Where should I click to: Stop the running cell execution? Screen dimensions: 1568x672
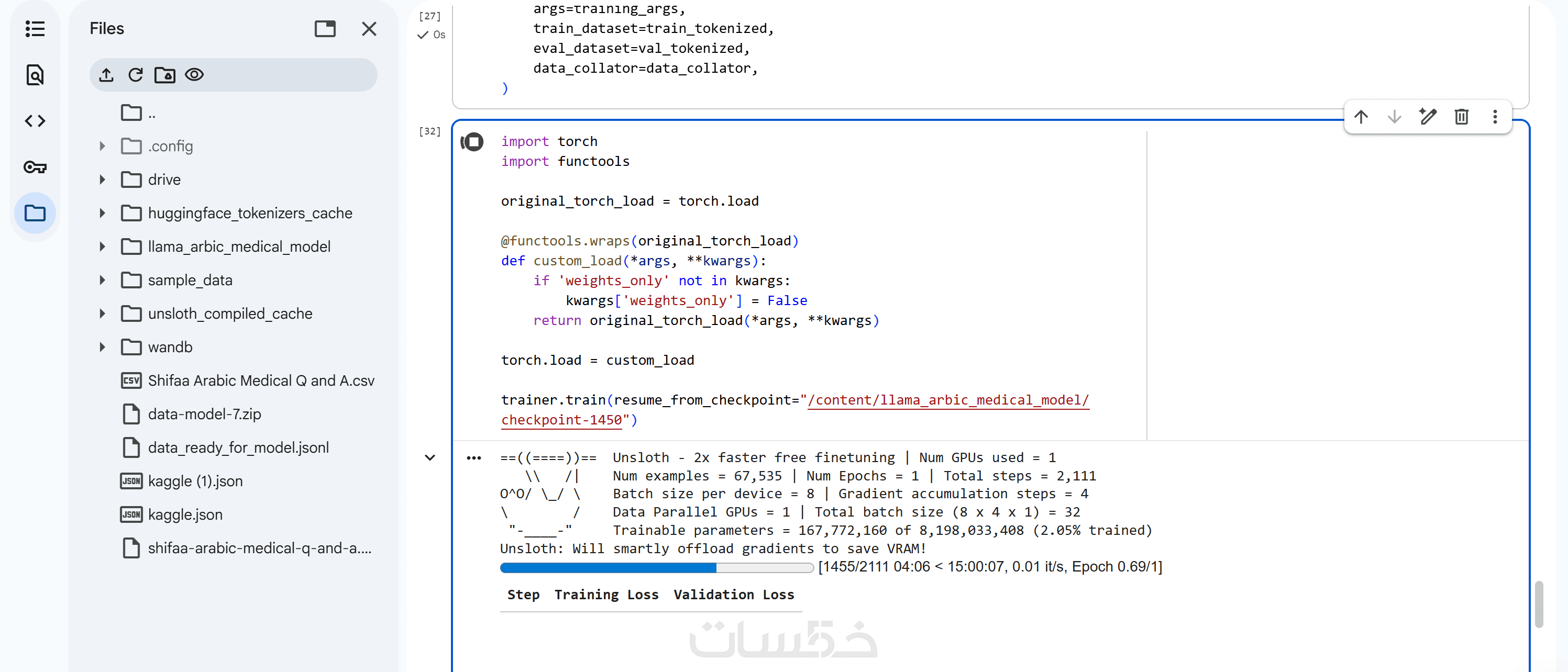472,142
